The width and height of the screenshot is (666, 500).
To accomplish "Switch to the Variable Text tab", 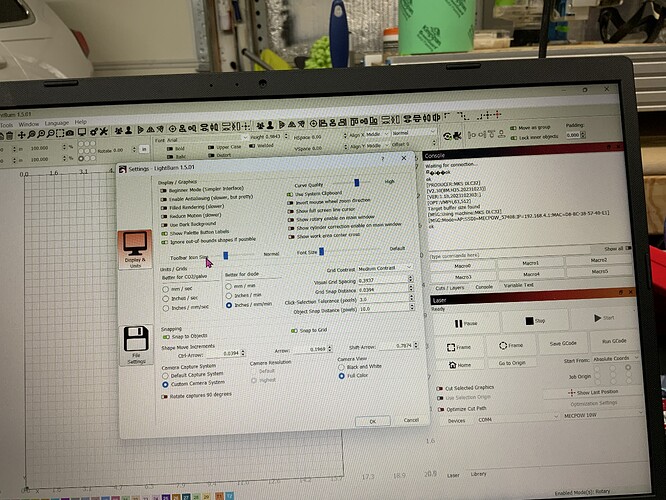I will (x=518, y=285).
